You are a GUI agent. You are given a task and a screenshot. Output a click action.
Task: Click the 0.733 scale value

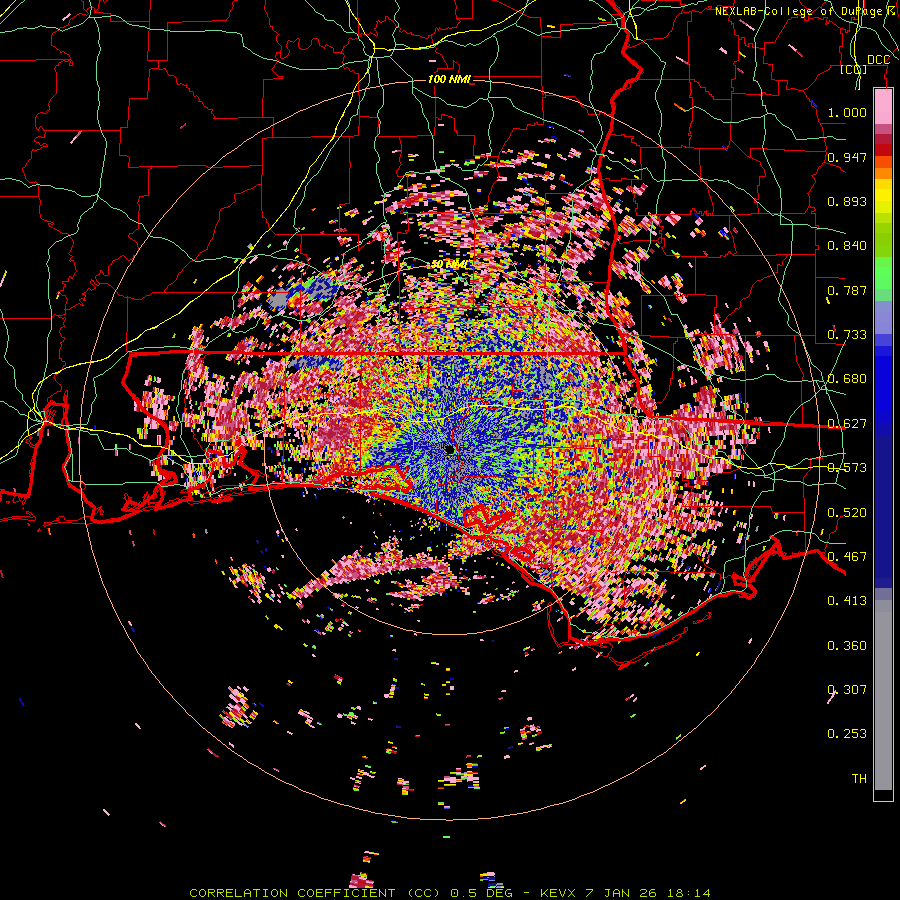(x=847, y=334)
